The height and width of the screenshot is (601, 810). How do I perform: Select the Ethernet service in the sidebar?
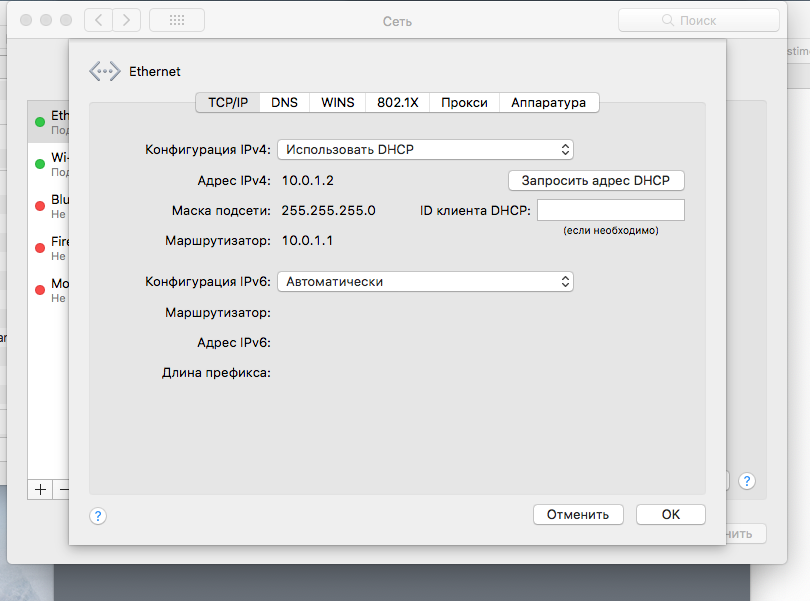(49, 122)
